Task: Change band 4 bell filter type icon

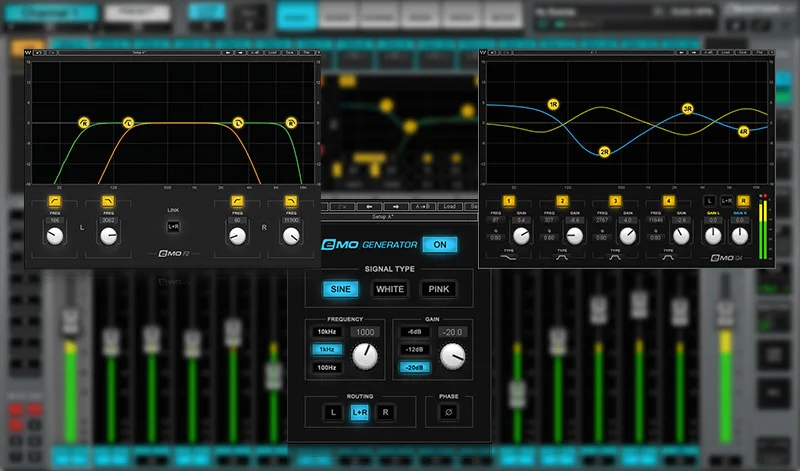Action: tap(668, 257)
